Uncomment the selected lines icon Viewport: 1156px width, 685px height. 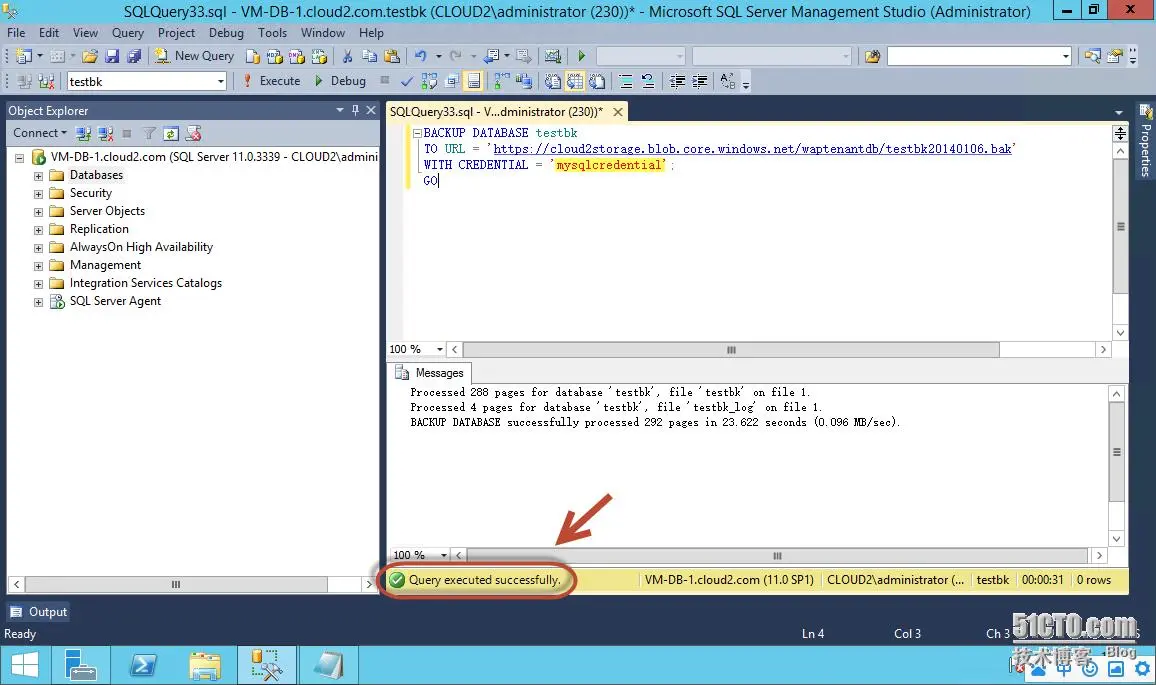tap(648, 81)
